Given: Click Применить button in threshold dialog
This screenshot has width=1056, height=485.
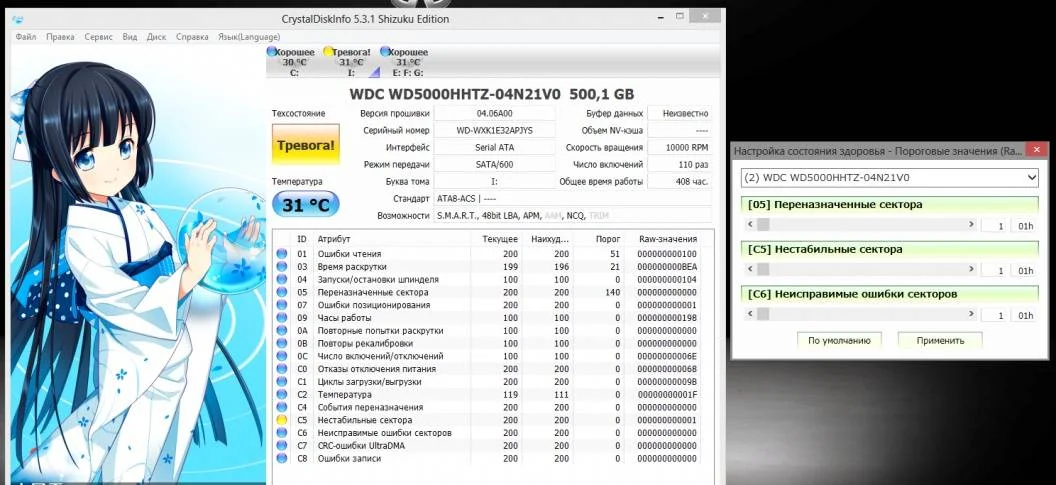Looking at the screenshot, I should [940, 341].
